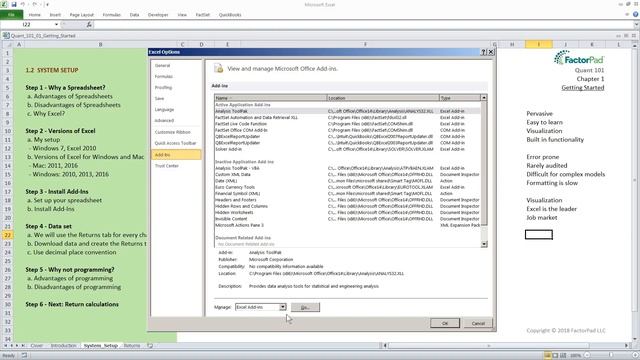Click the workbook icon beside Quant_101_01_Getting_Started
Viewport: 640px width, 360px height.
point(6,36)
